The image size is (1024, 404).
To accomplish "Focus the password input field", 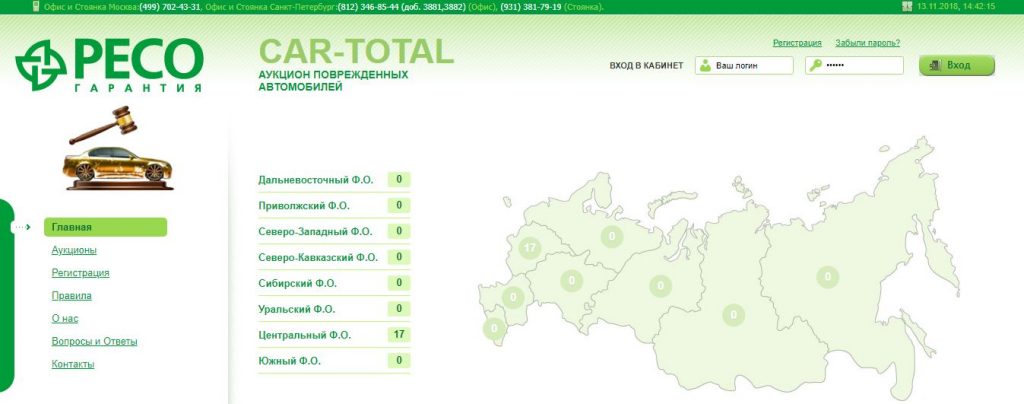I will pos(854,65).
